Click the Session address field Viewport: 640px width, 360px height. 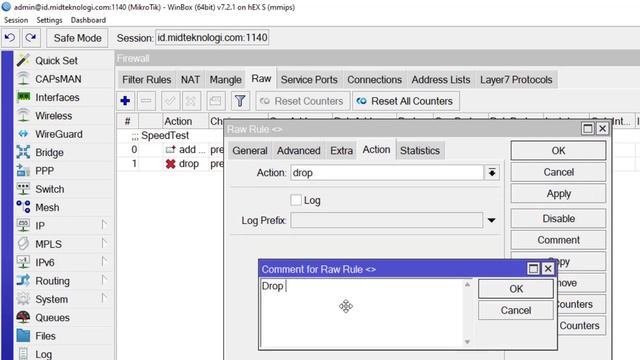(x=212, y=38)
